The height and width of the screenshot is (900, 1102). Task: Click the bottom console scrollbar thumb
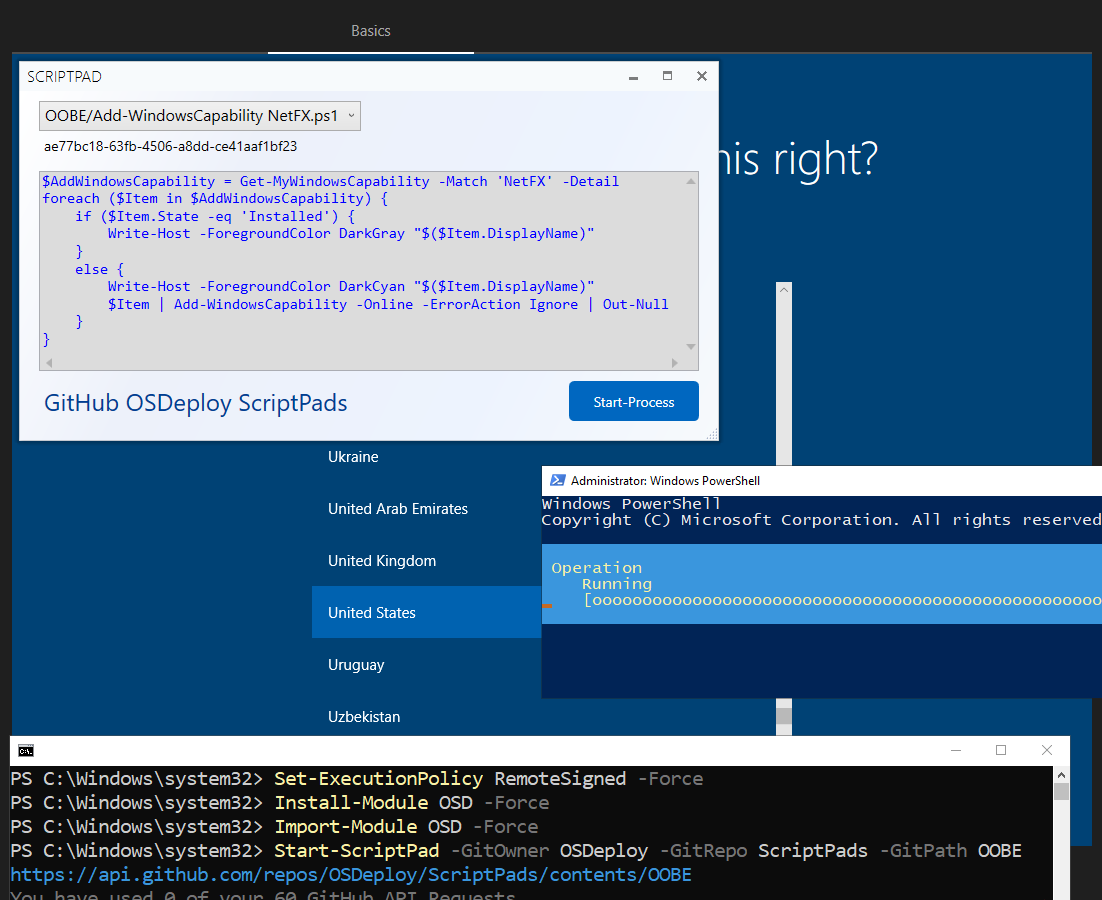coord(1061,791)
